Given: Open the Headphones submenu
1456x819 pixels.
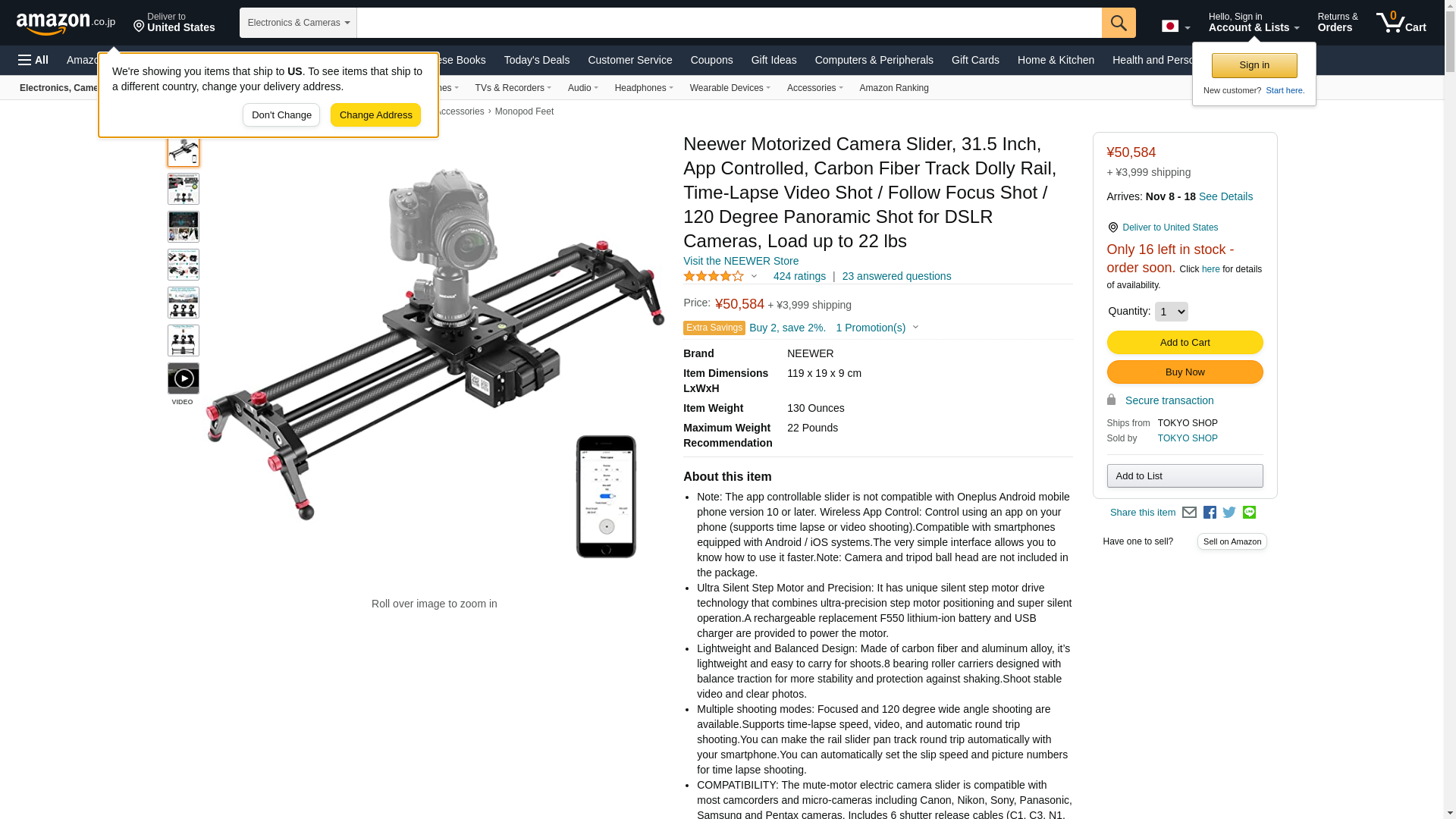Looking at the screenshot, I should [644, 88].
